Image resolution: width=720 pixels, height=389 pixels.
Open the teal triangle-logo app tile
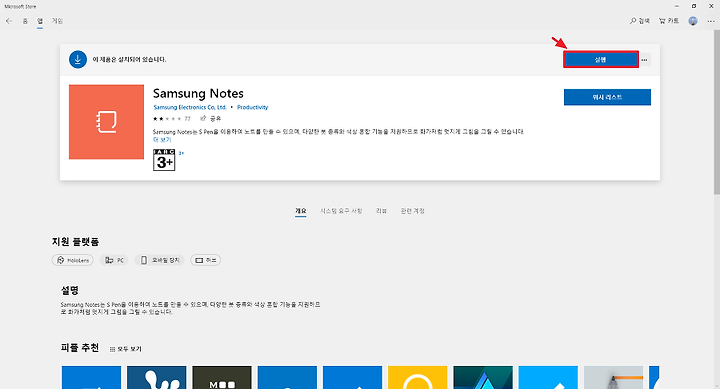(483, 378)
